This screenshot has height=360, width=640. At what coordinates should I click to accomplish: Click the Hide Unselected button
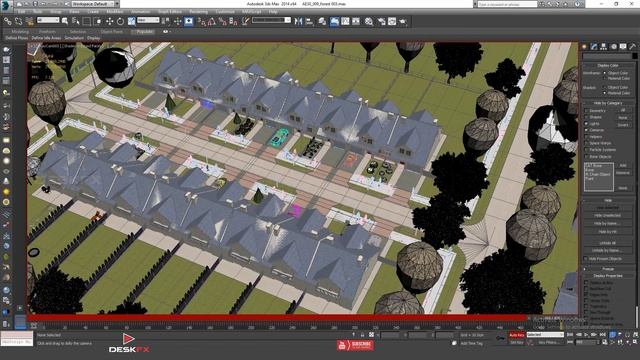click(x=607, y=216)
